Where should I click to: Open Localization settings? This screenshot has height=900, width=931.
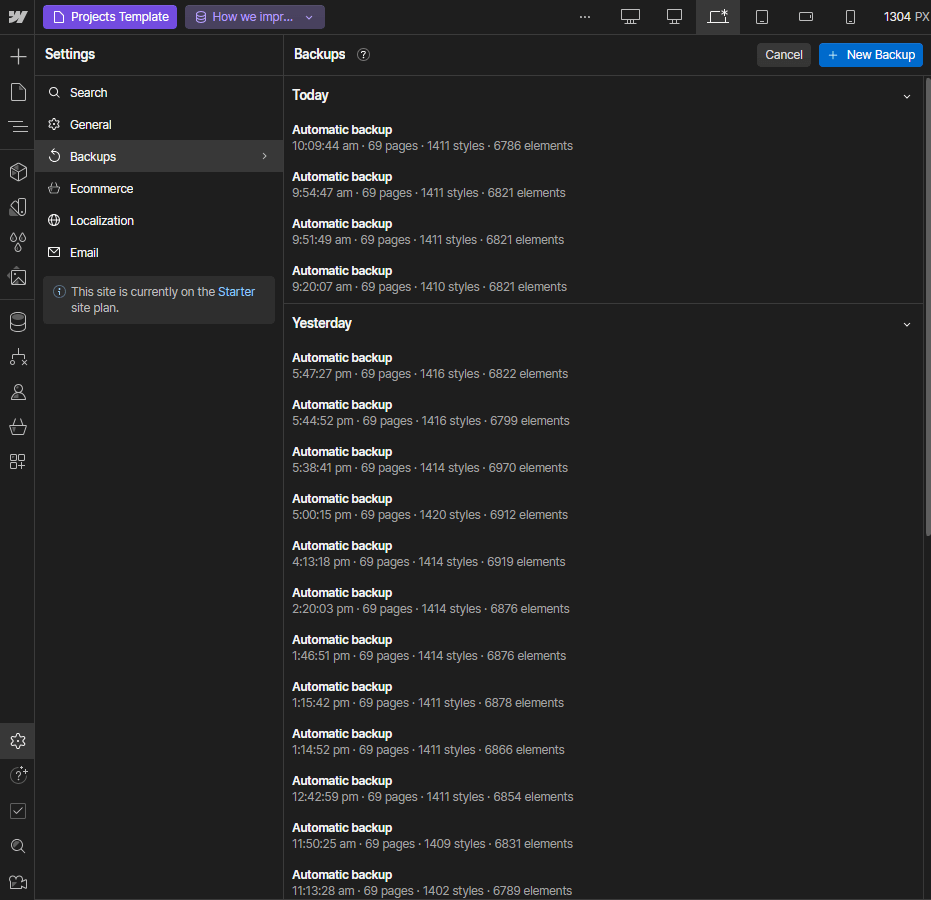click(100, 220)
